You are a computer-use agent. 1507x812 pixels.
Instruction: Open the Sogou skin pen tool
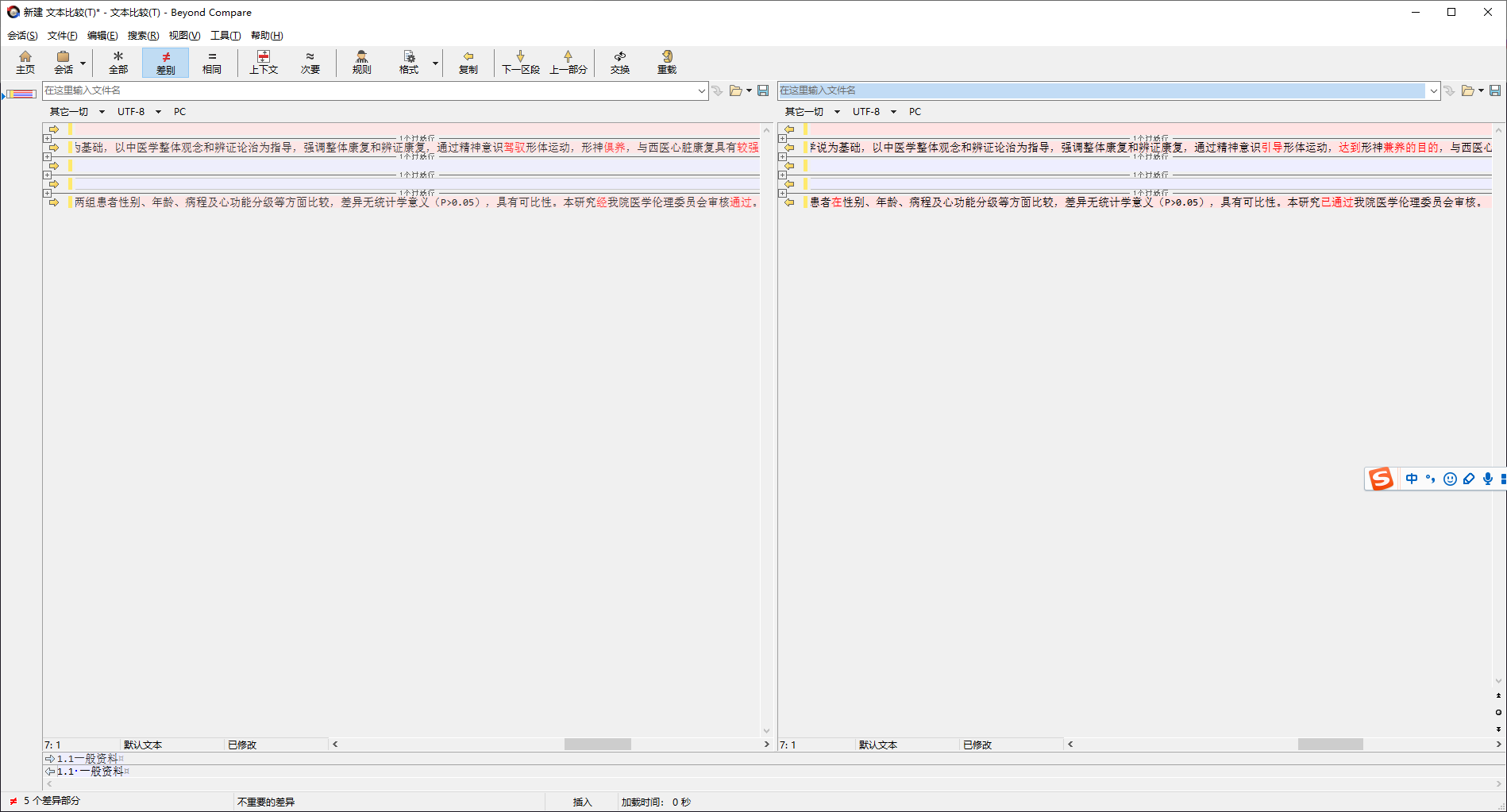pyautogui.click(x=1469, y=479)
